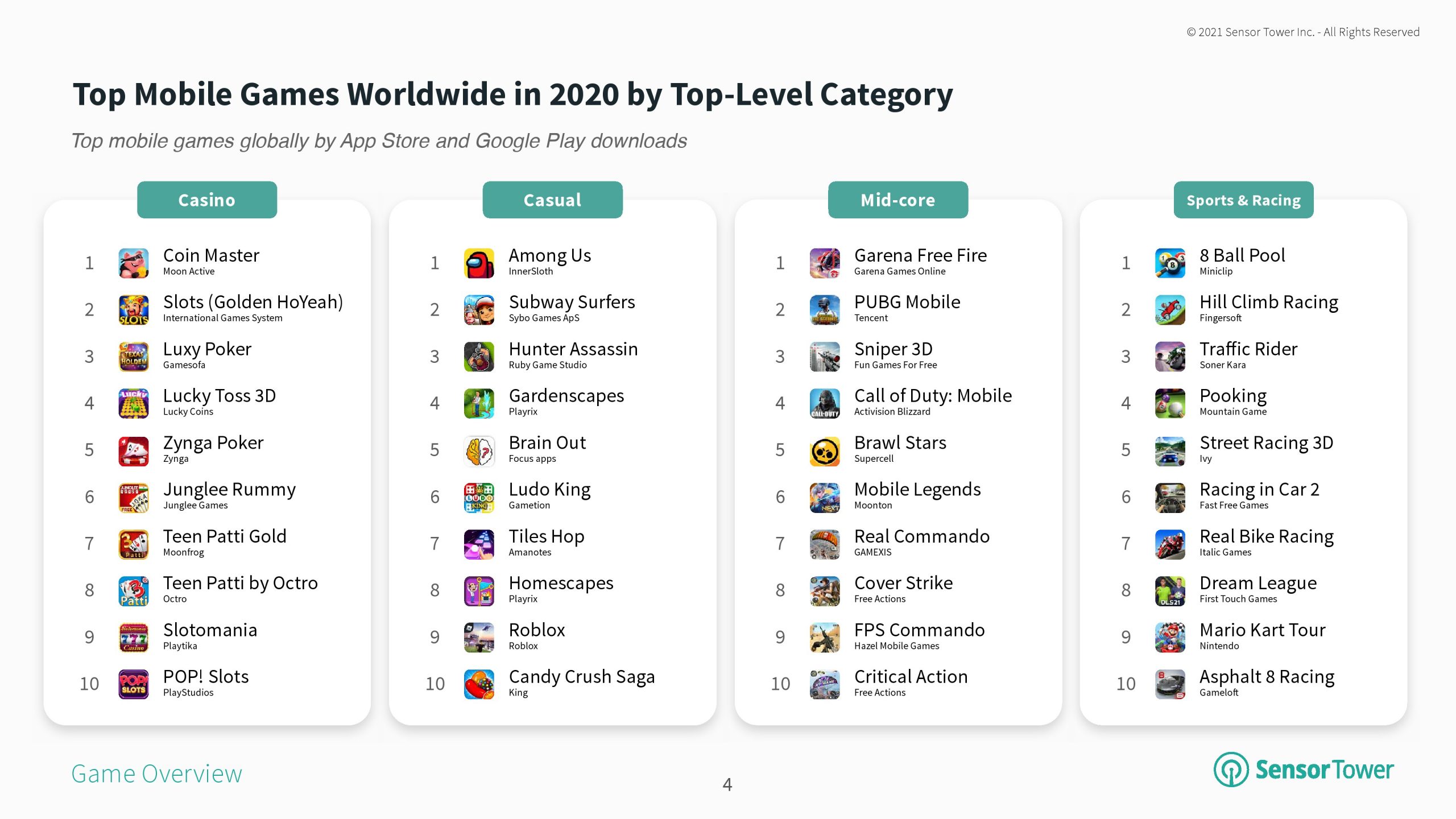1456x819 pixels.
Task: Click the Mario Kart Tour icon
Action: 1170,637
